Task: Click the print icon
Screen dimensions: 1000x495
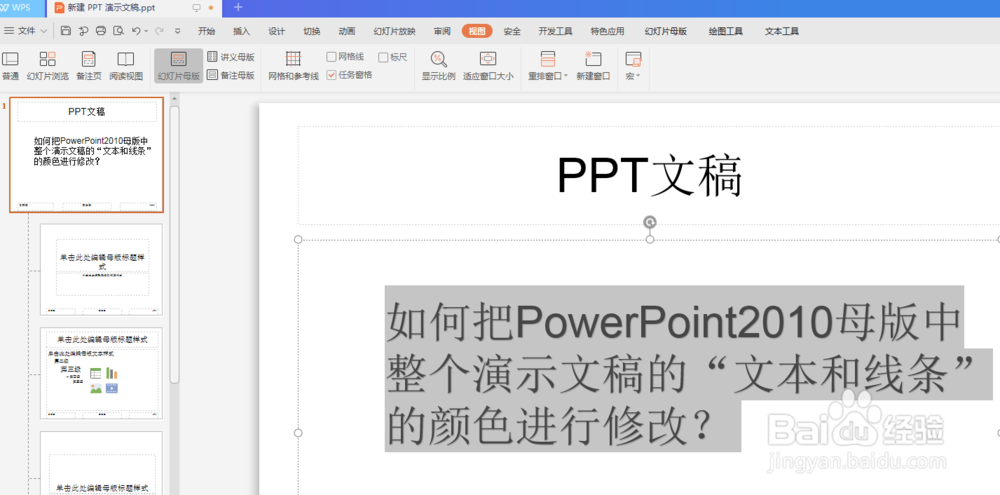Action: pyautogui.click(x=101, y=31)
